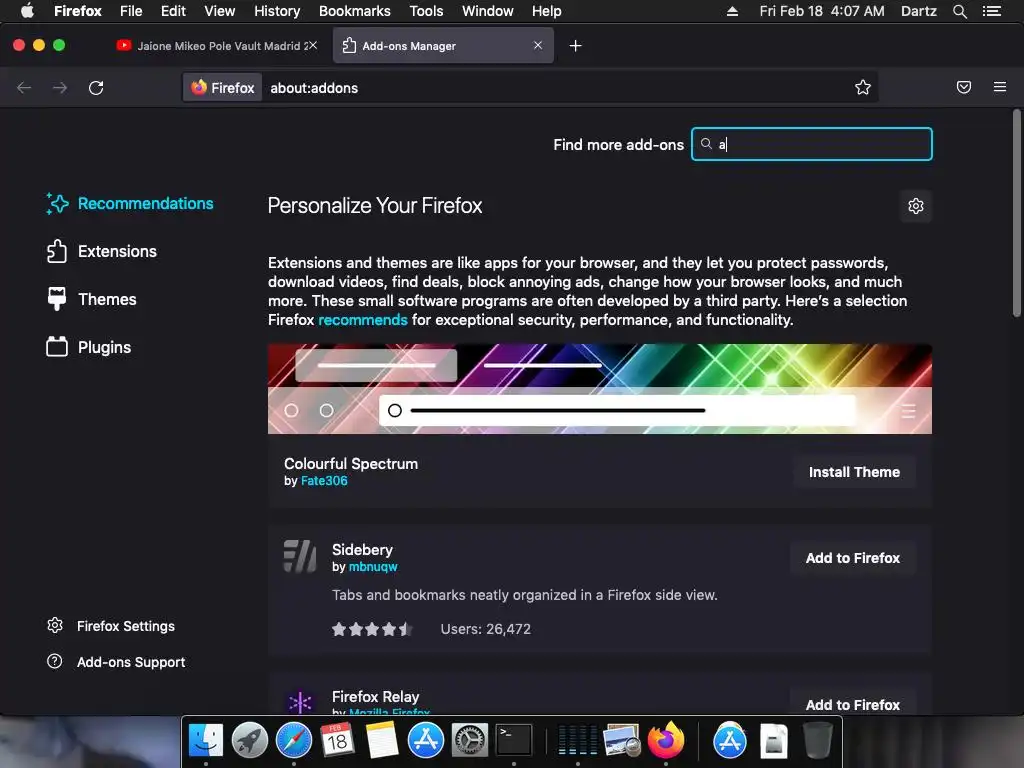The image size is (1024, 768).
Task: Open macOS Notification Center icon
Action: [x=992, y=11]
